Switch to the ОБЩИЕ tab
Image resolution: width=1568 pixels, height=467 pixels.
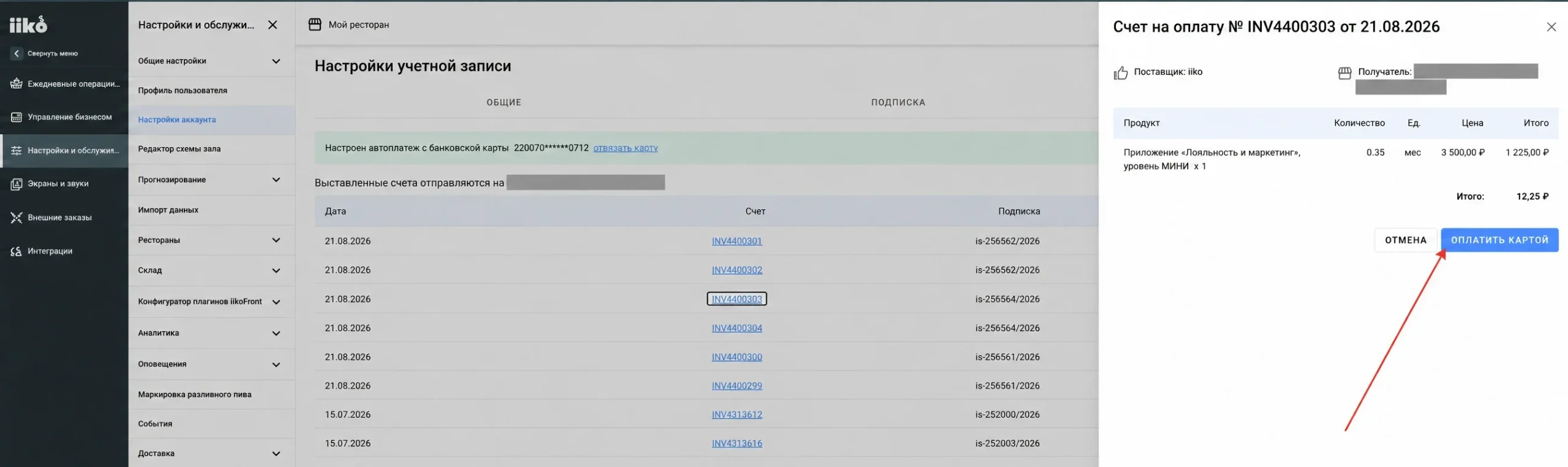[x=503, y=102]
